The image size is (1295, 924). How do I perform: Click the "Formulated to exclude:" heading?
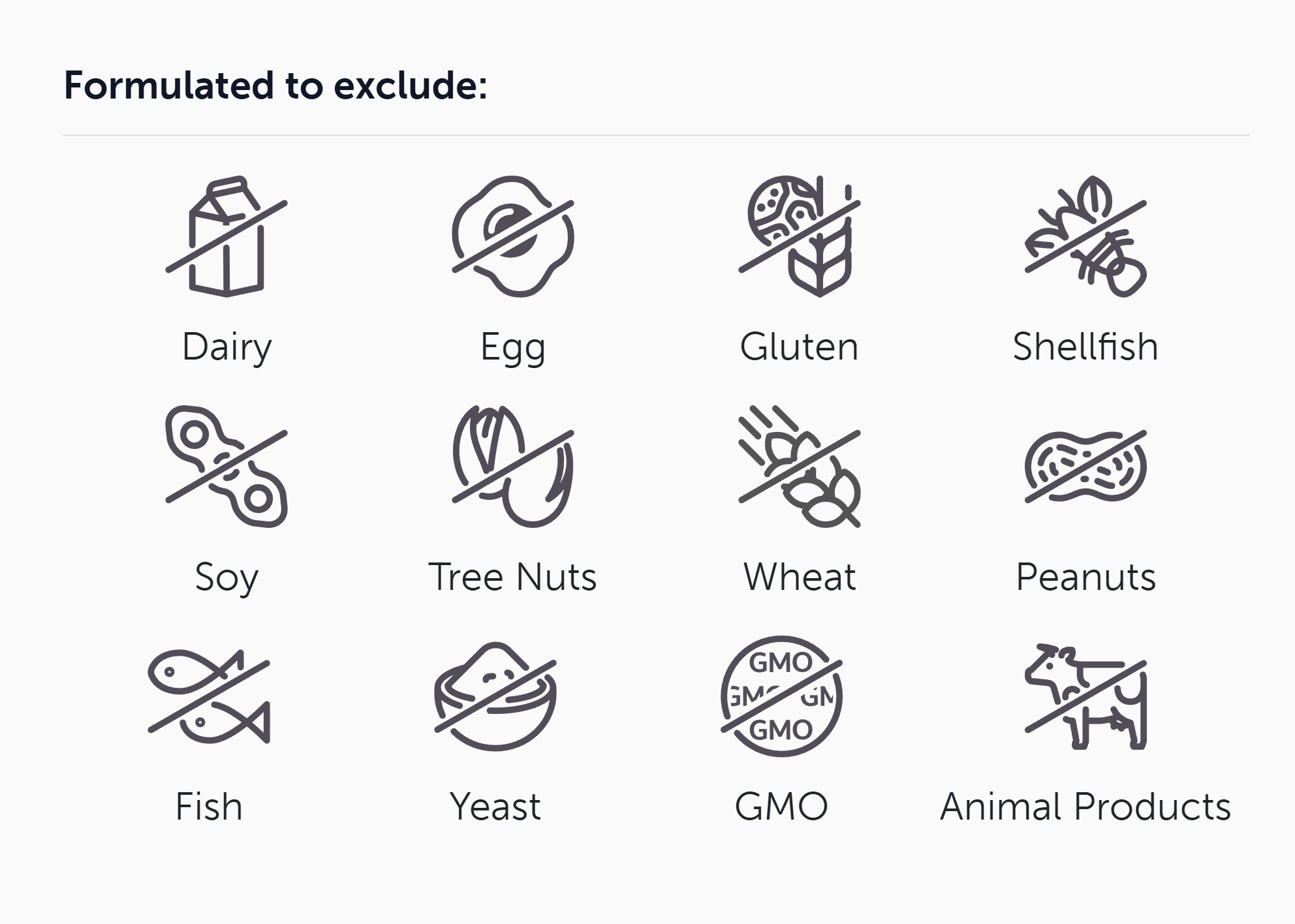[x=275, y=85]
